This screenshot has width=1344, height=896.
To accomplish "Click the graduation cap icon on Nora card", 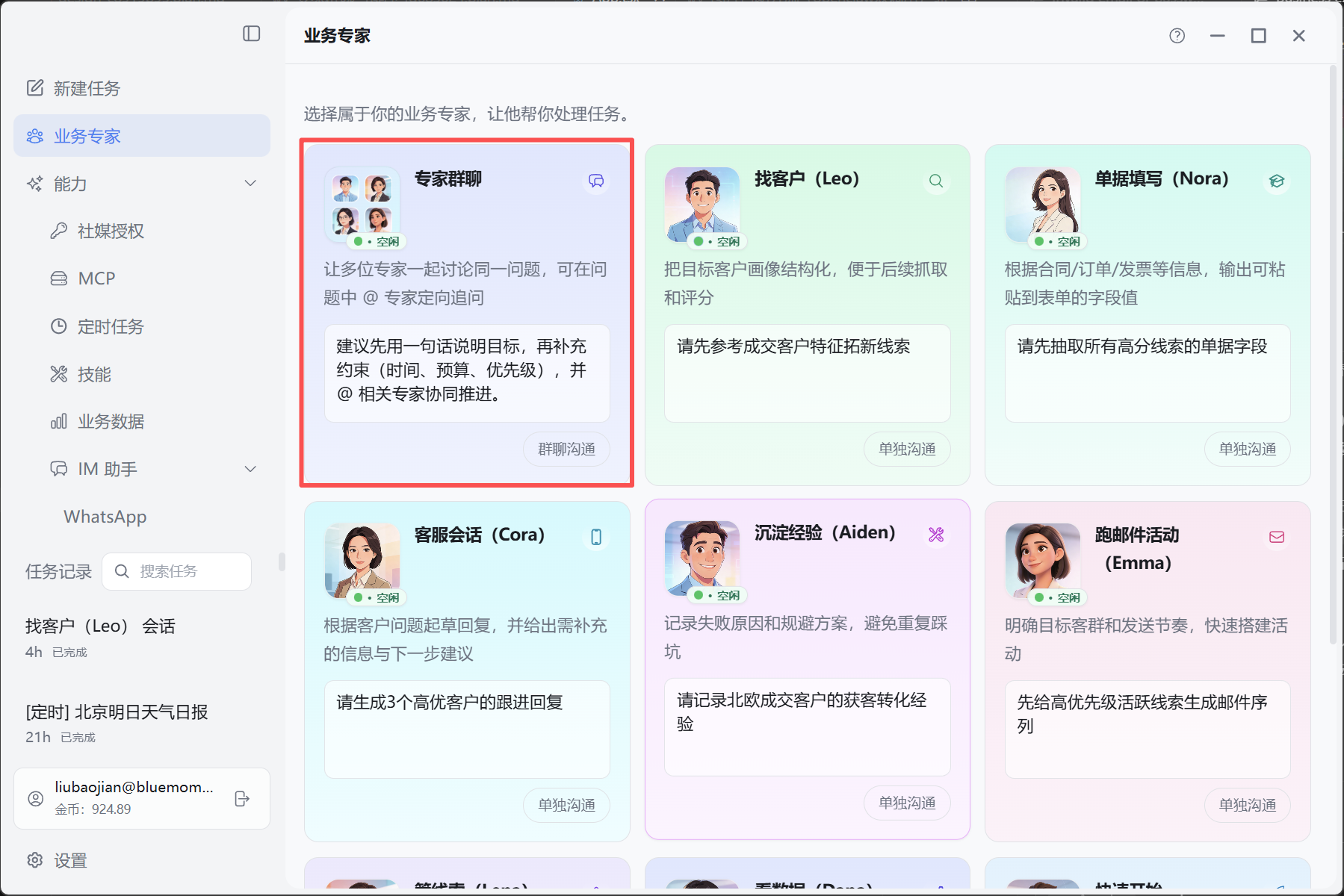I will [x=1277, y=181].
